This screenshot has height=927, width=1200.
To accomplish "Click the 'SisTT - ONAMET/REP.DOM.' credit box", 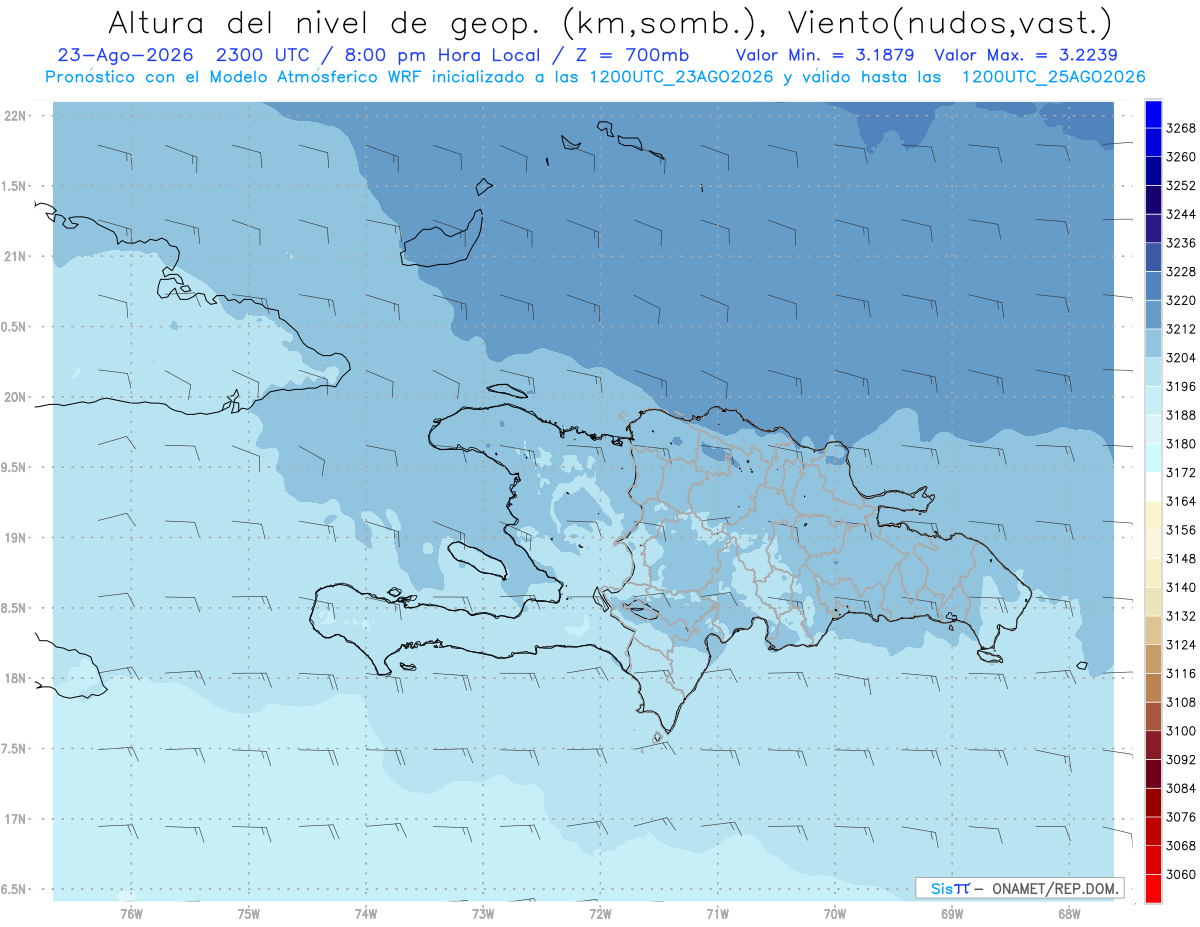I will point(1019,888).
